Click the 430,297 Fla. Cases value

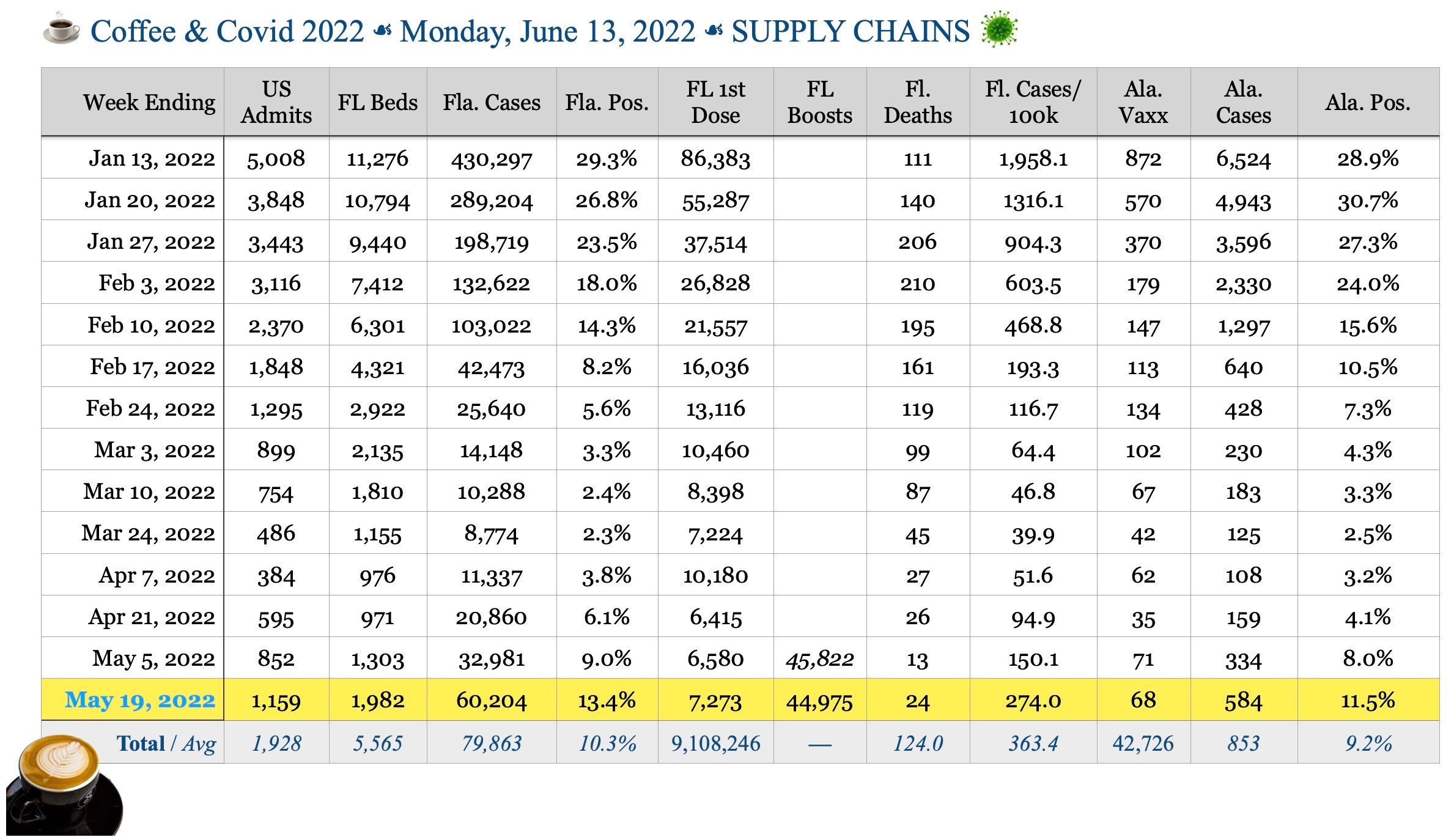pos(492,159)
